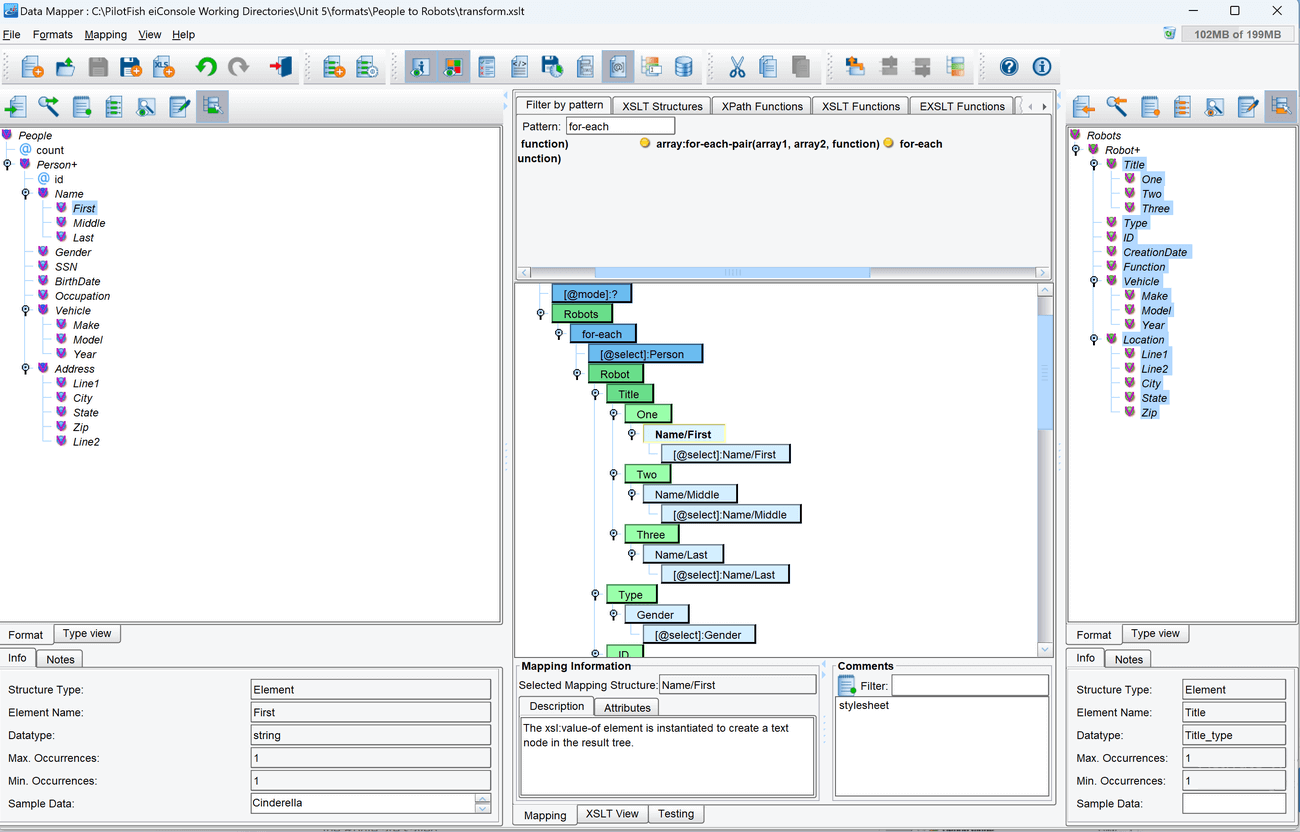Toggle the highlighted last icon above People tree
Viewport: 1300px width, 832px height.
212,106
